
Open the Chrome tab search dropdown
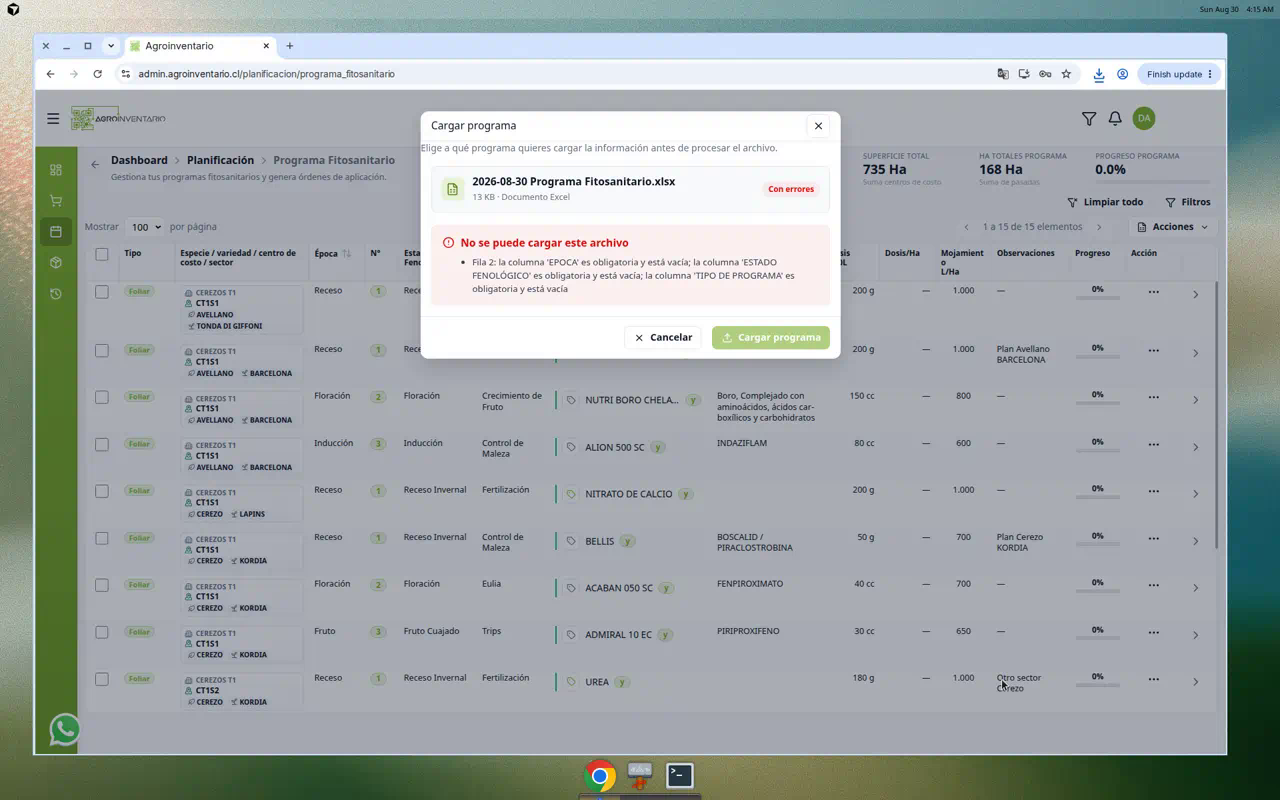[x=111, y=46]
